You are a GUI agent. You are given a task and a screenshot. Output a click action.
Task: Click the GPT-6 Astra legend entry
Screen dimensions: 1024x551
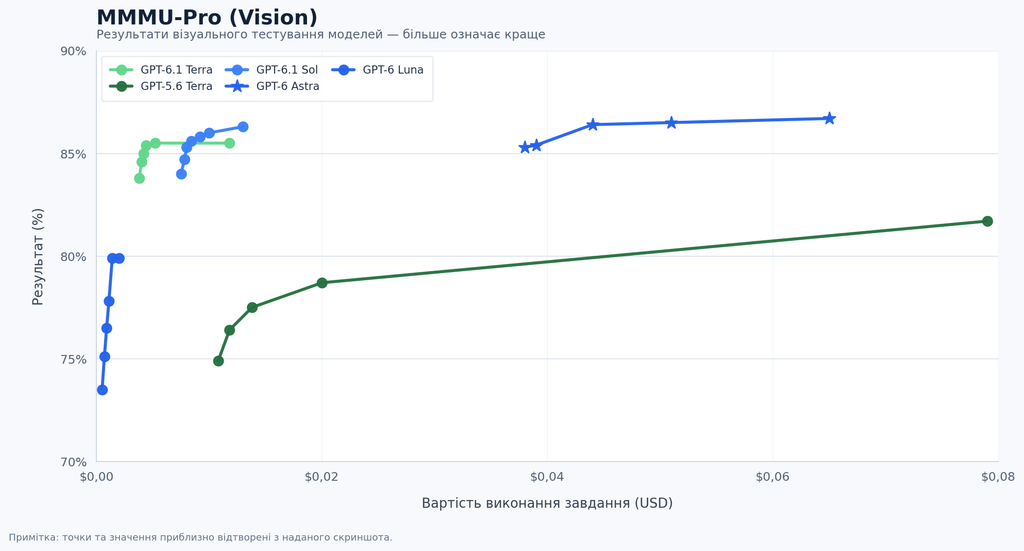click(x=272, y=86)
